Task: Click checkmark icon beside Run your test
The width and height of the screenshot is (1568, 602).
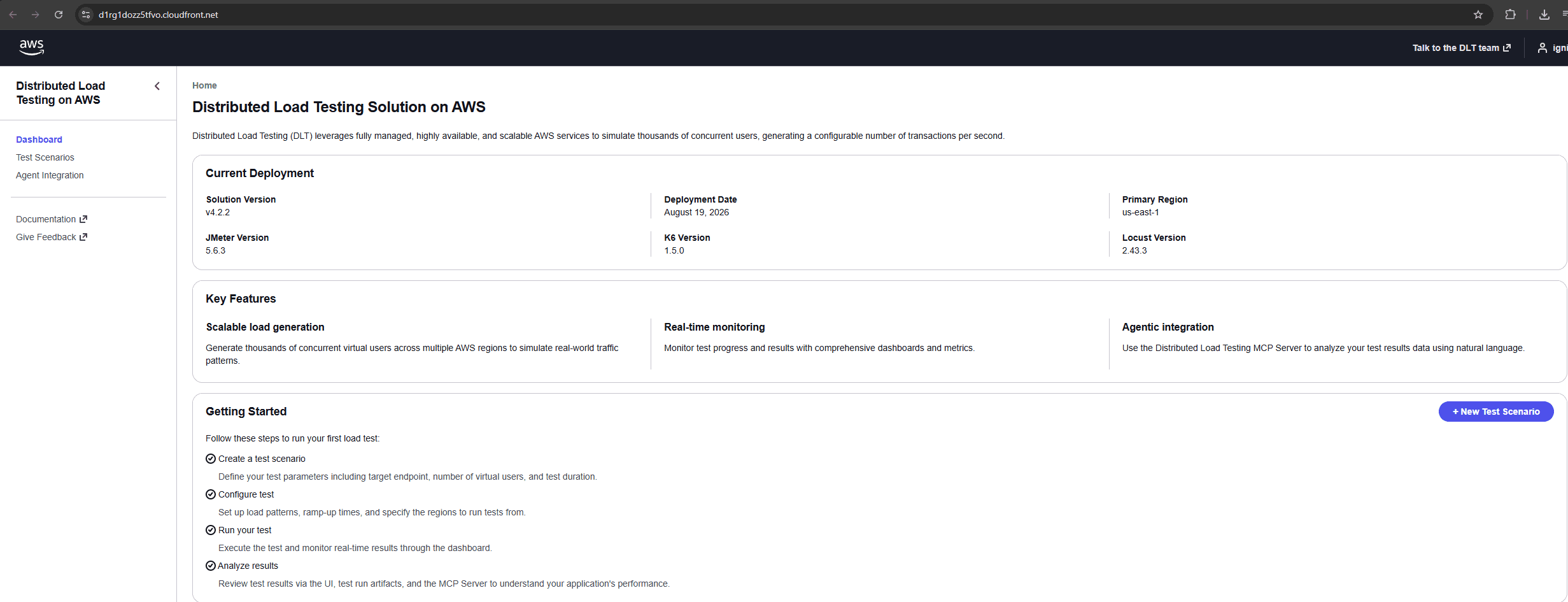Action: click(x=211, y=530)
